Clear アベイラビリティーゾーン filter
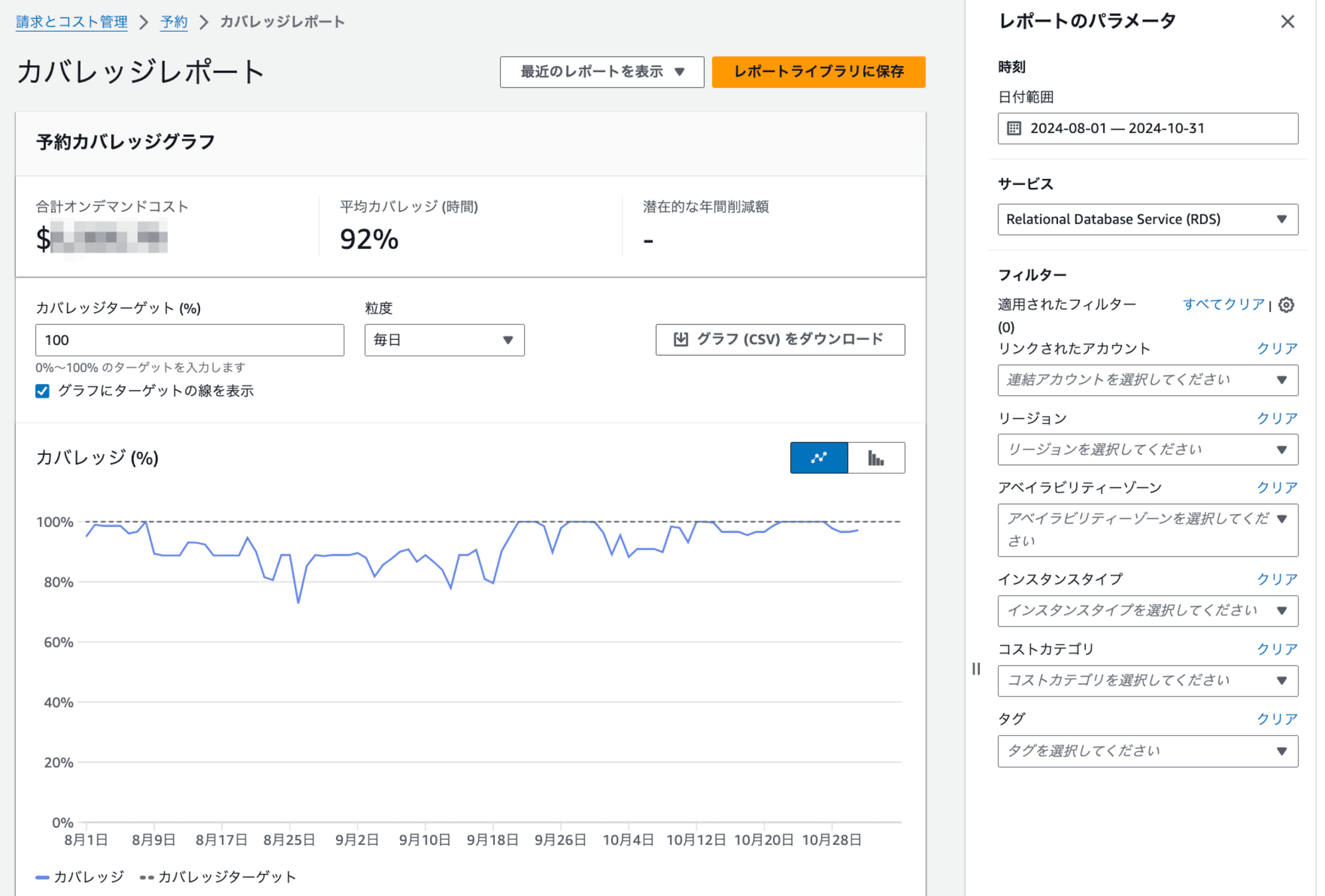Viewport: 1325px width, 896px height. 1277,487
